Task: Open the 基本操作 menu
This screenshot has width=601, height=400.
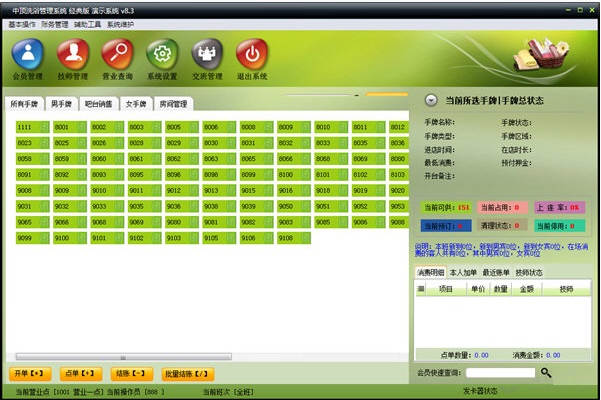Action: click(x=24, y=23)
